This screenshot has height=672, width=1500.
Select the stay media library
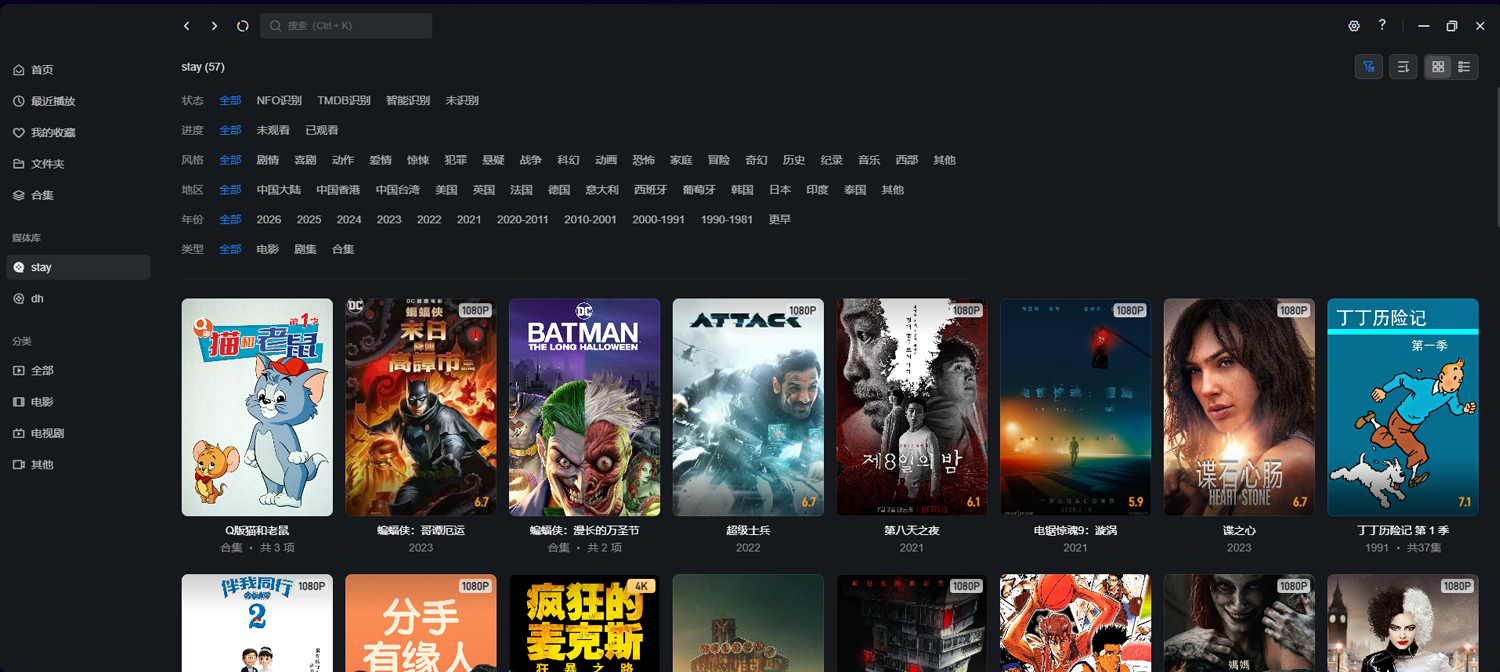click(x=78, y=267)
